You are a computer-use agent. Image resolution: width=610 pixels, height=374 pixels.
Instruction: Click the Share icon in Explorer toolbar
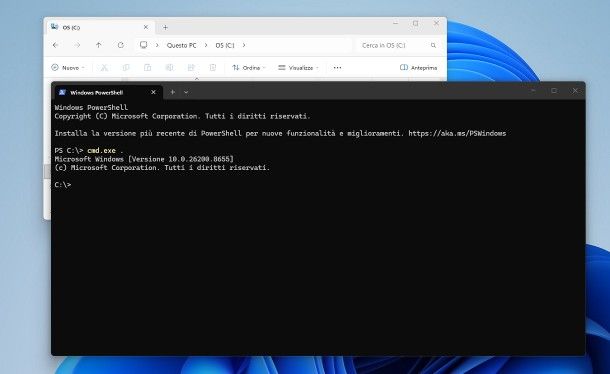tap(191, 68)
